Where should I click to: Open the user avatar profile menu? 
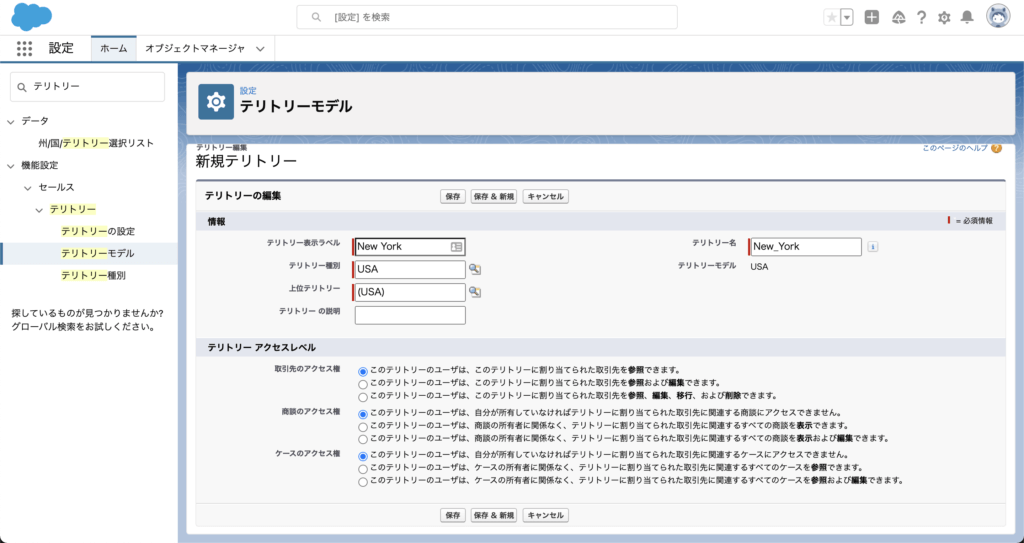[998, 18]
